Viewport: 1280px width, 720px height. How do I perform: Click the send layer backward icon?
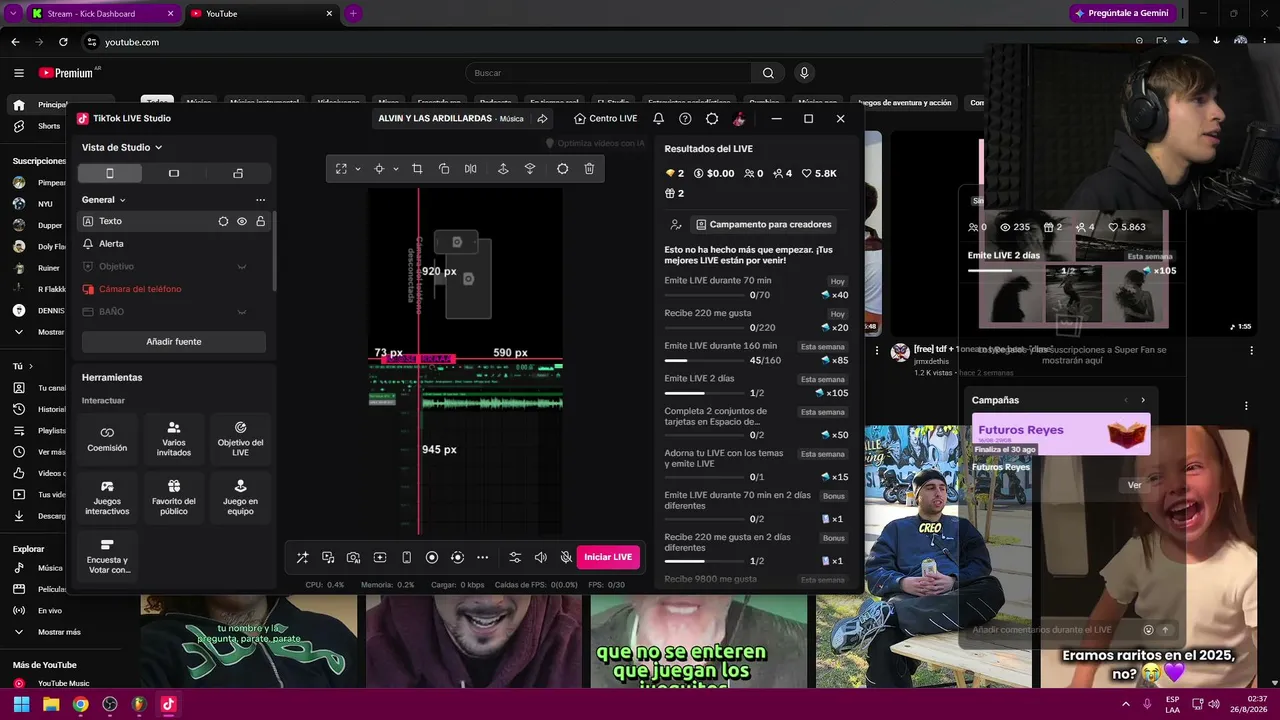[x=530, y=169]
